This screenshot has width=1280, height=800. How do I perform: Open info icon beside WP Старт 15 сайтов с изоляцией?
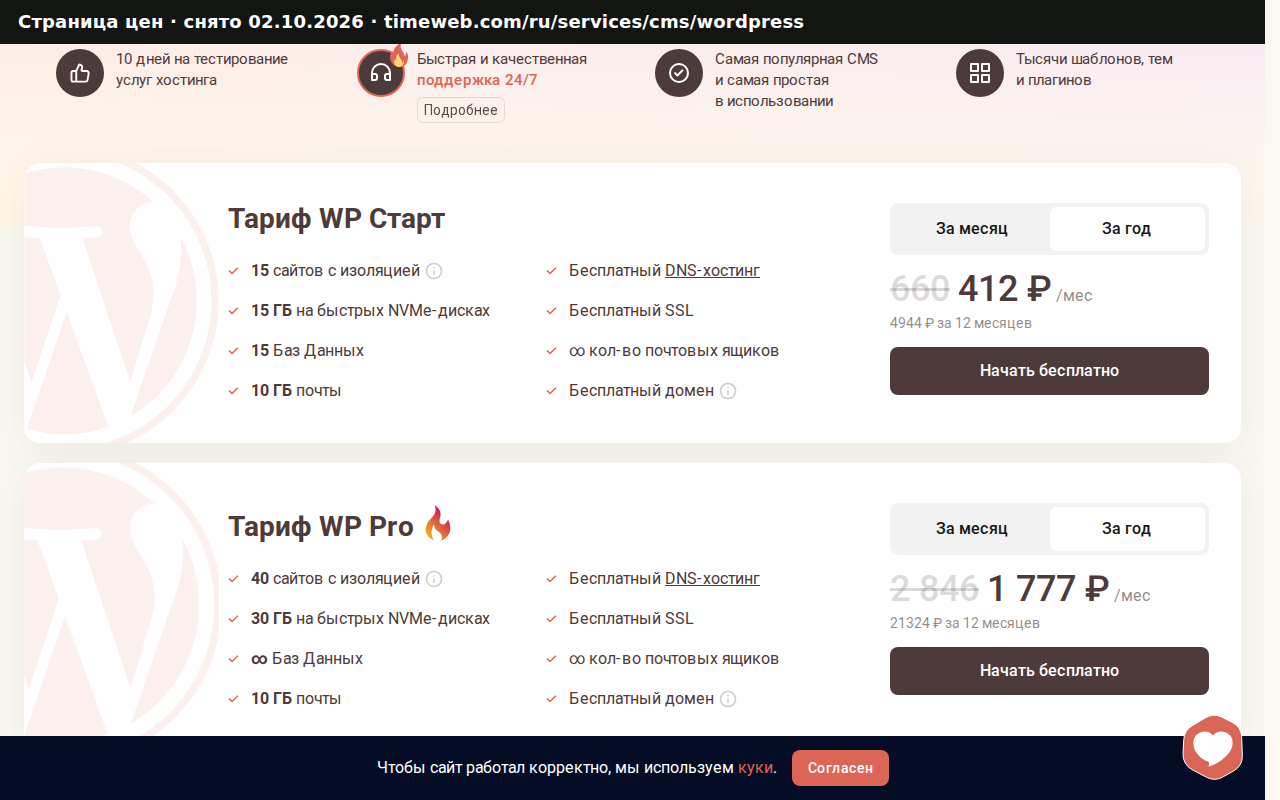coord(434,271)
